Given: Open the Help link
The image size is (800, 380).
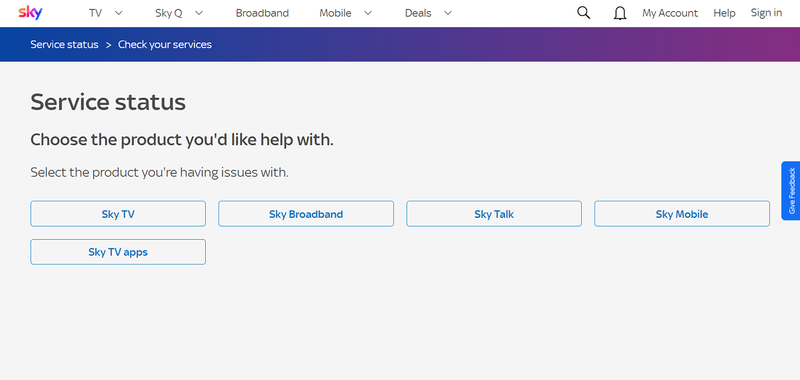Looking at the screenshot, I should [x=724, y=13].
